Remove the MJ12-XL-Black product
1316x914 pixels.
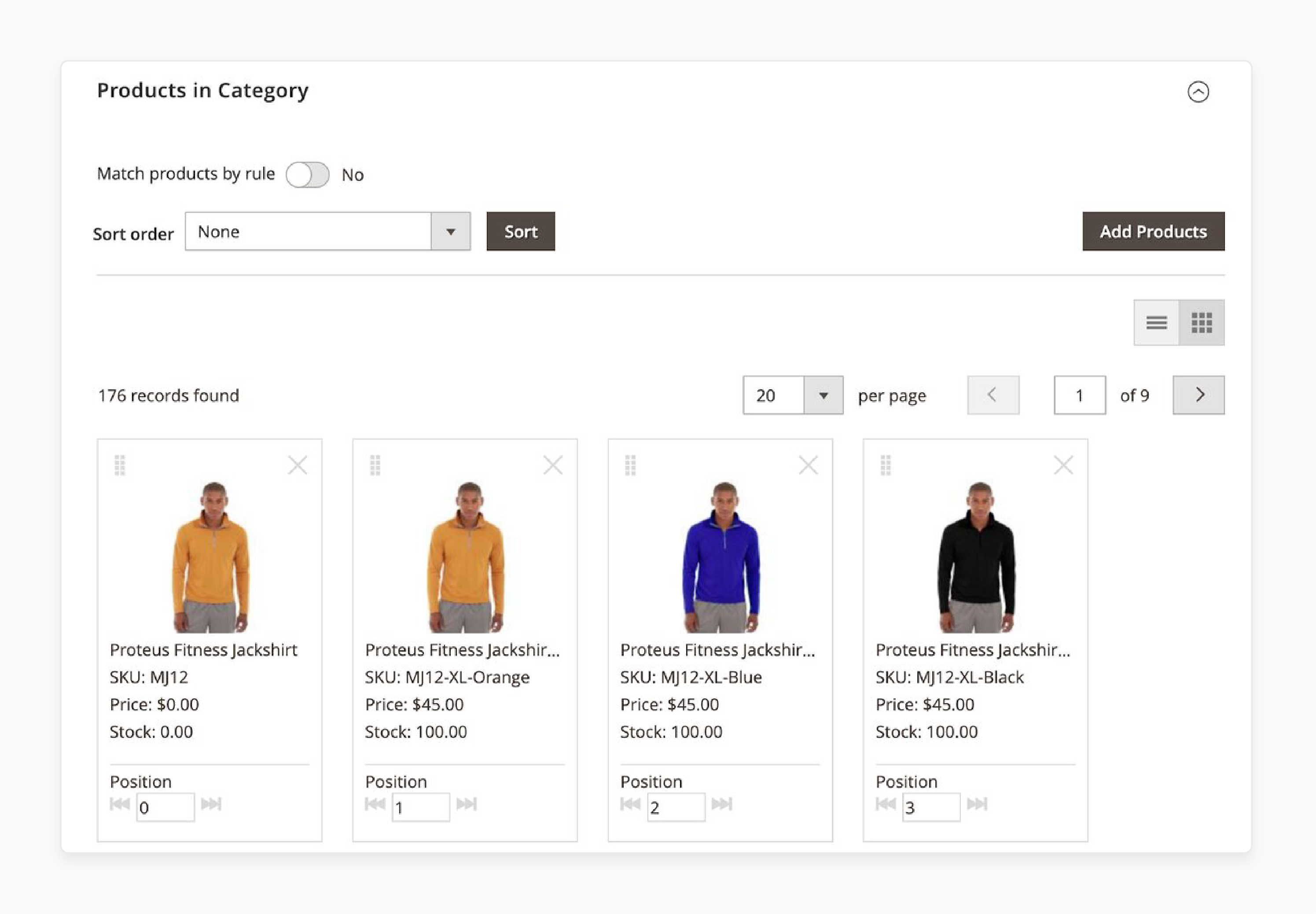pyautogui.click(x=1063, y=465)
